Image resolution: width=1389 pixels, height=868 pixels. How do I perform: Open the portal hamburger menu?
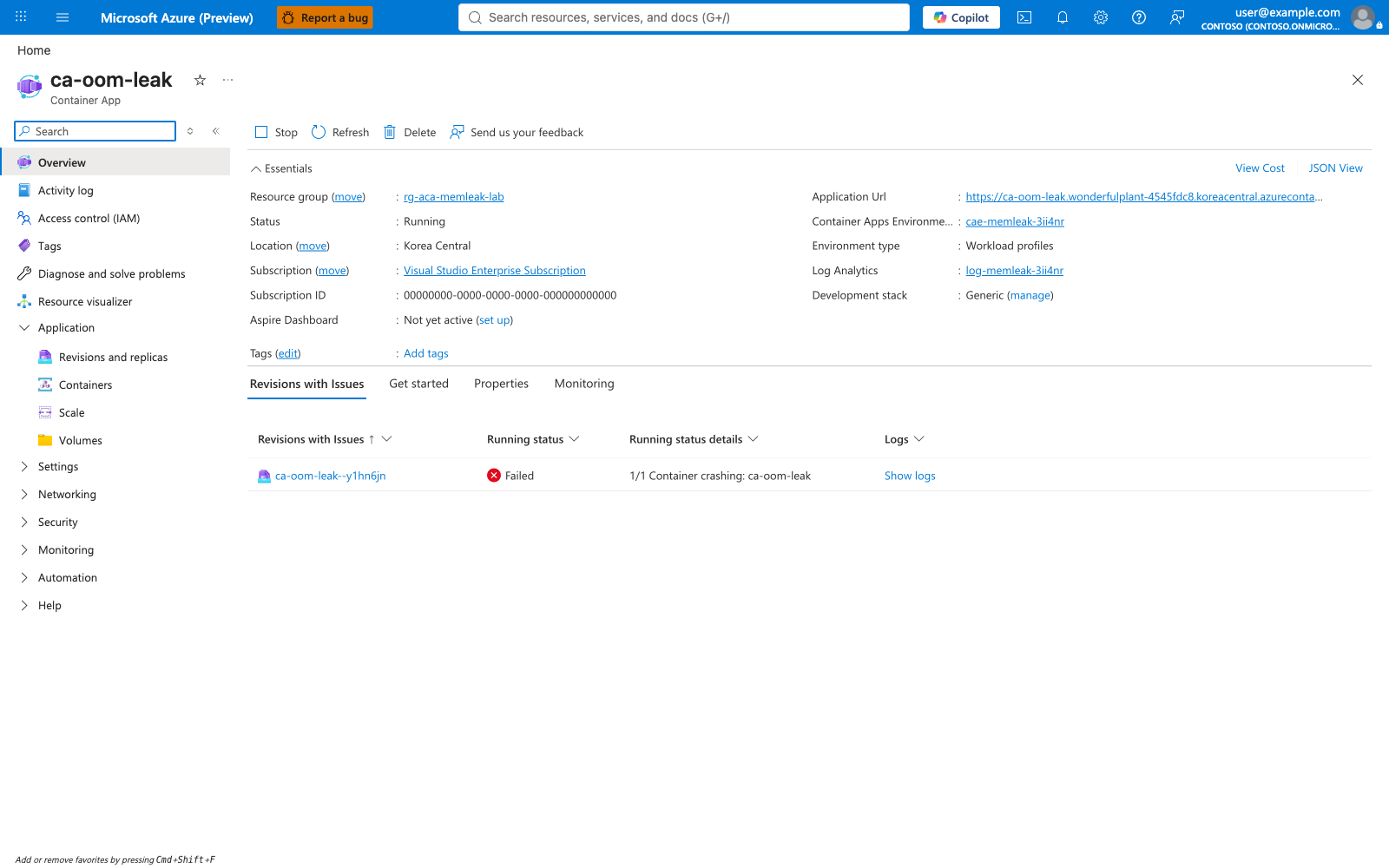pos(63,17)
